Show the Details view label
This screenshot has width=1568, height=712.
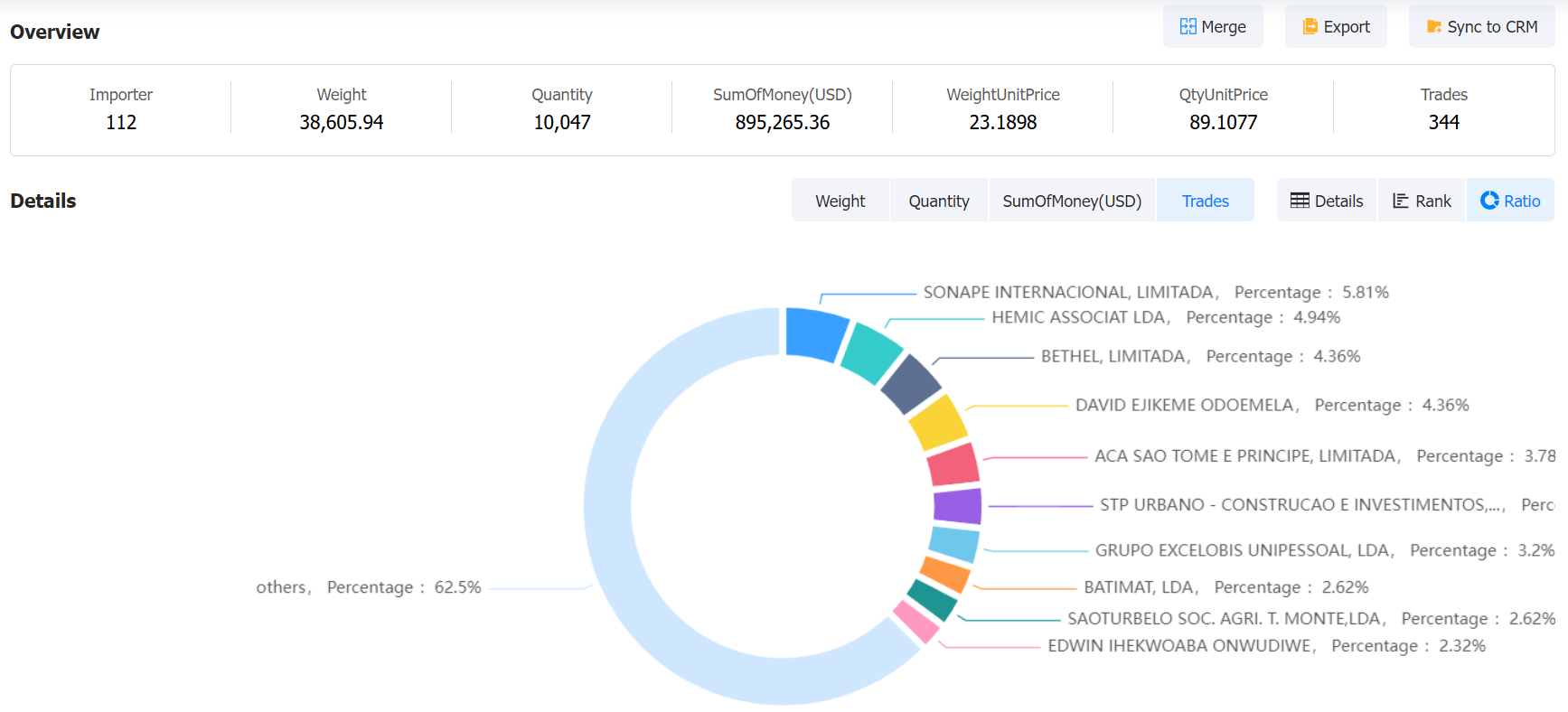pos(1338,201)
